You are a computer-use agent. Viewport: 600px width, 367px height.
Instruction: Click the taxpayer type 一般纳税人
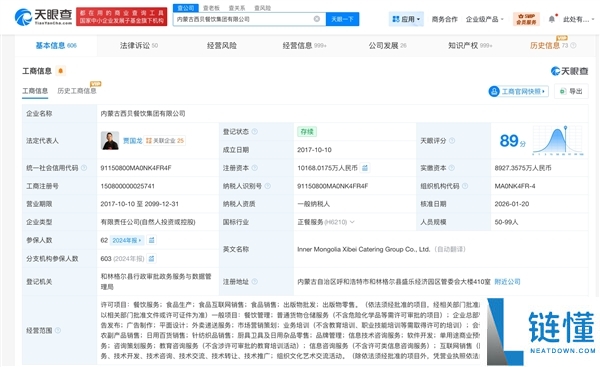click(313, 204)
